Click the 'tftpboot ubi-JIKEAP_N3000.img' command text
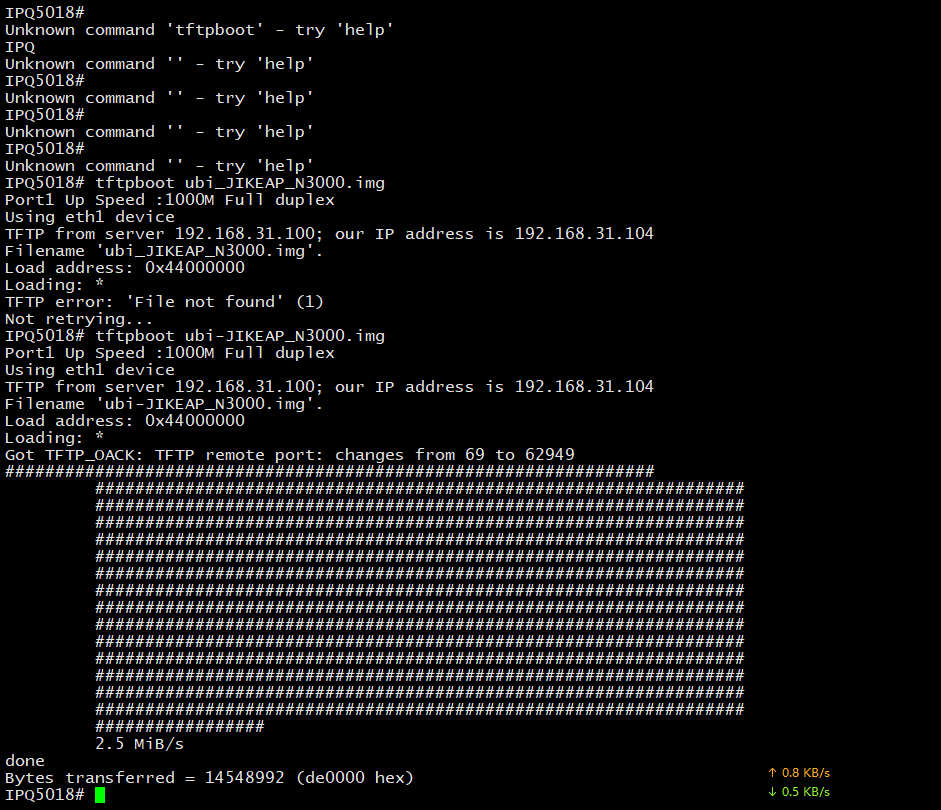The width and height of the screenshot is (941, 810). [x=240, y=336]
